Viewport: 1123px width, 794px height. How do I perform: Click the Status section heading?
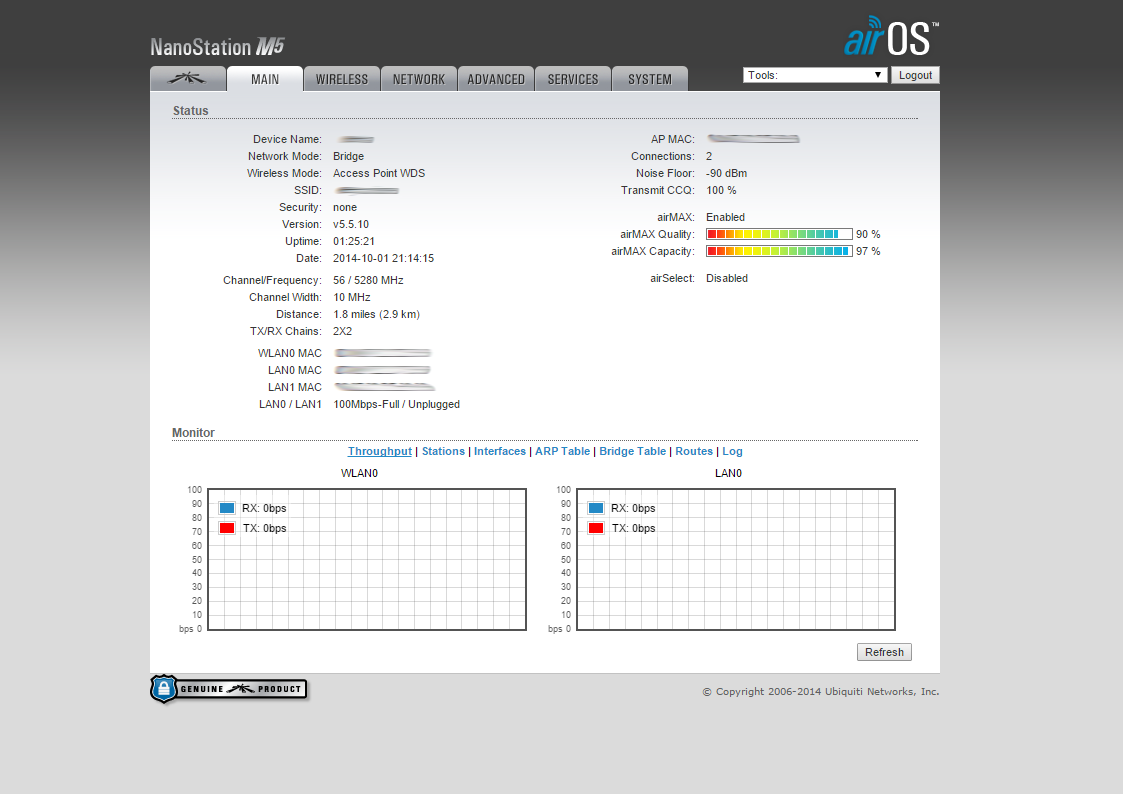point(191,111)
